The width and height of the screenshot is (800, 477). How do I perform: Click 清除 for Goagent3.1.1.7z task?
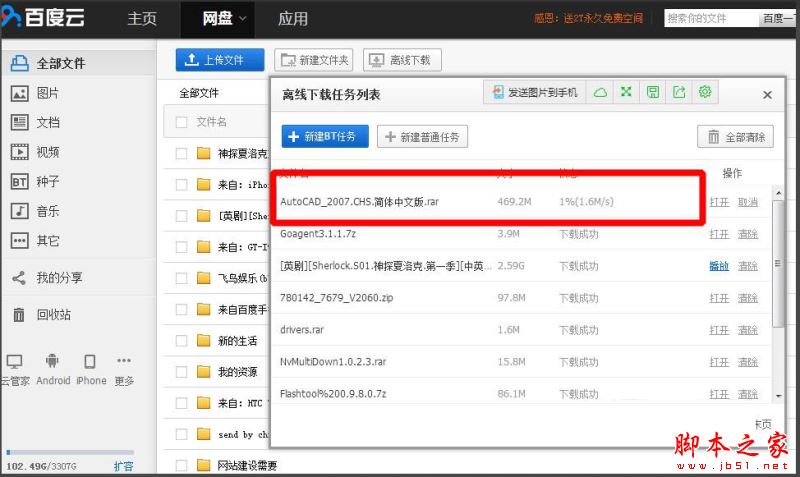[747, 234]
